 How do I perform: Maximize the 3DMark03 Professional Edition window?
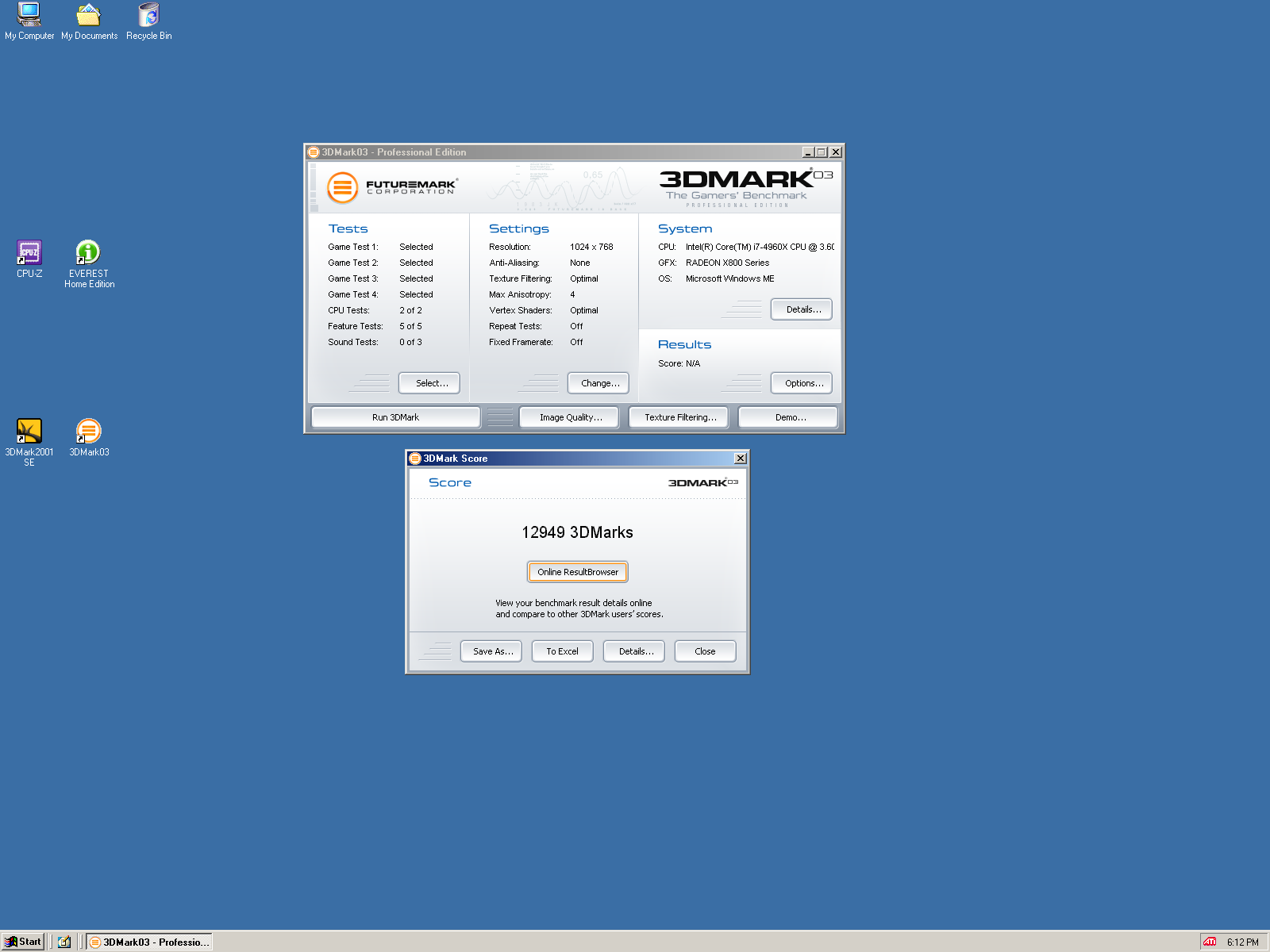point(821,152)
